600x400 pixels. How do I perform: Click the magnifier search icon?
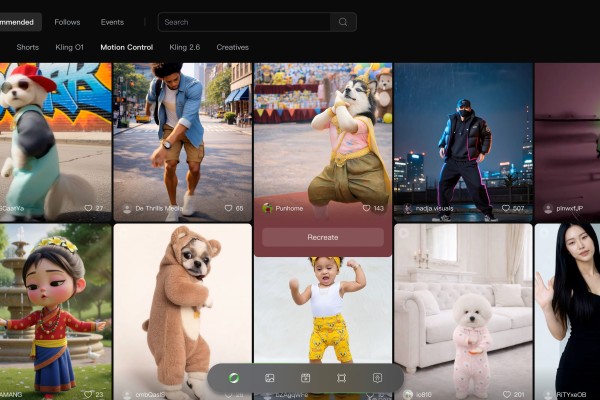click(x=343, y=22)
